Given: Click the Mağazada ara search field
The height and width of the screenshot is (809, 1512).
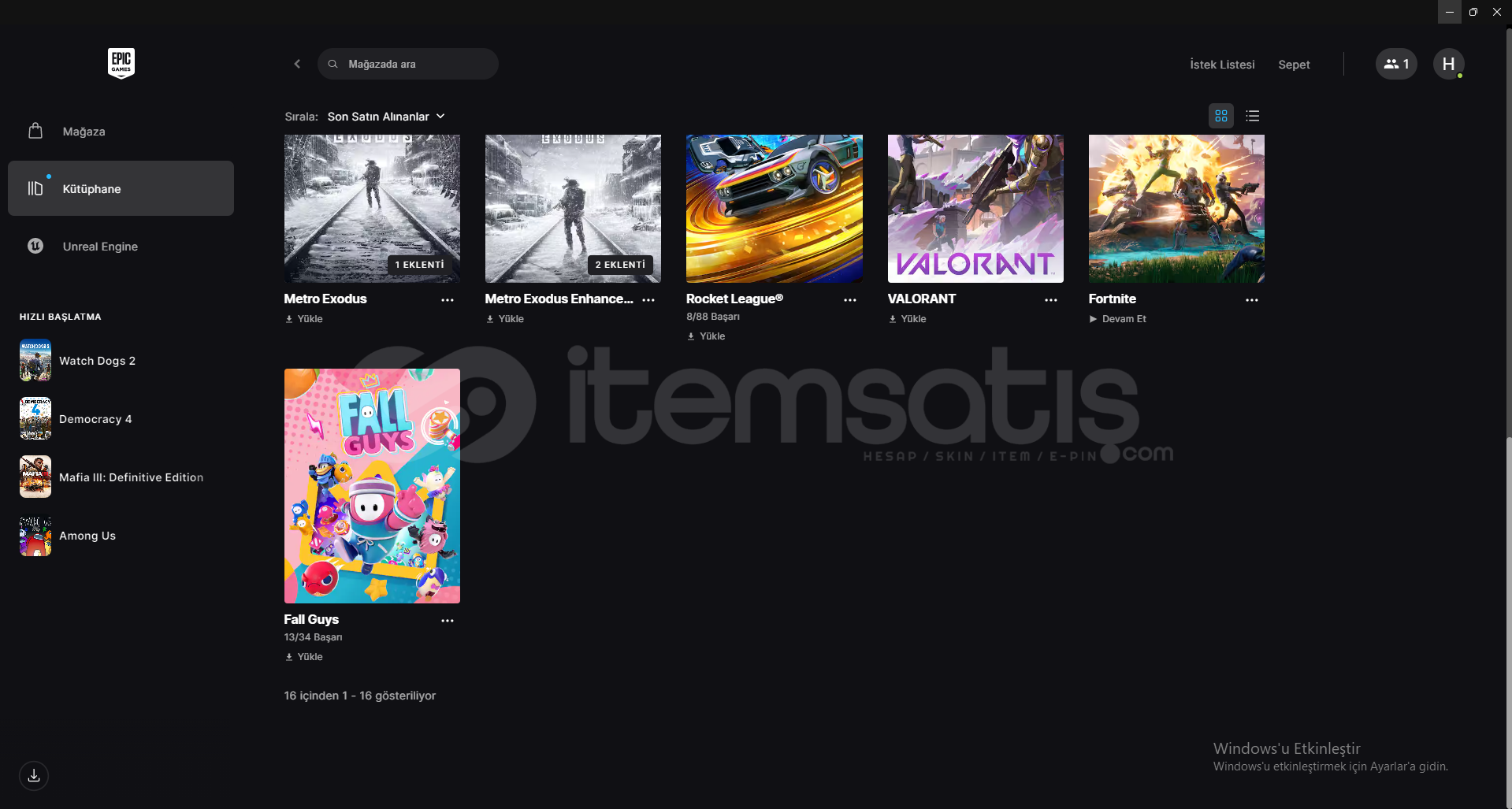Looking at the screenshot, I should click(x=408, y=64).
